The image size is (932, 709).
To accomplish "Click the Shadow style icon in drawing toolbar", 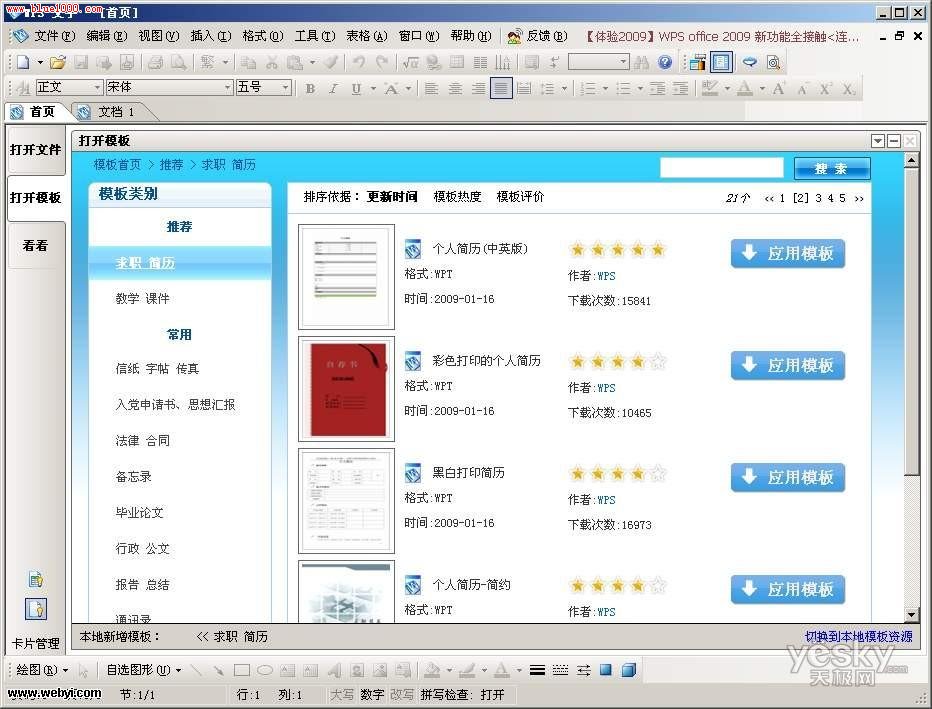I will pyautogui.click(x=606, y=670).
